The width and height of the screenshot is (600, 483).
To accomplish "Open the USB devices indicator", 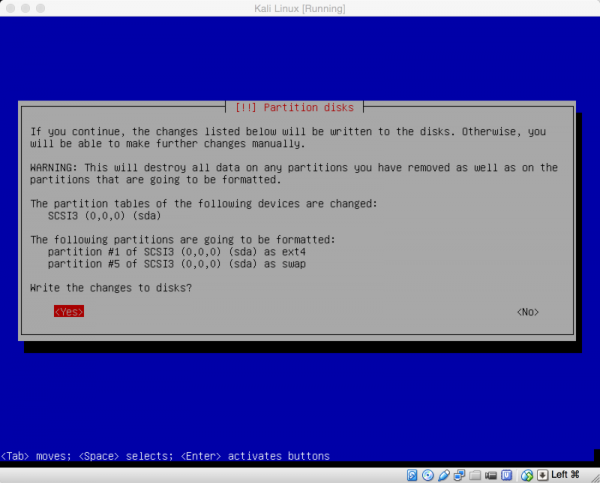I will (443, 475).
